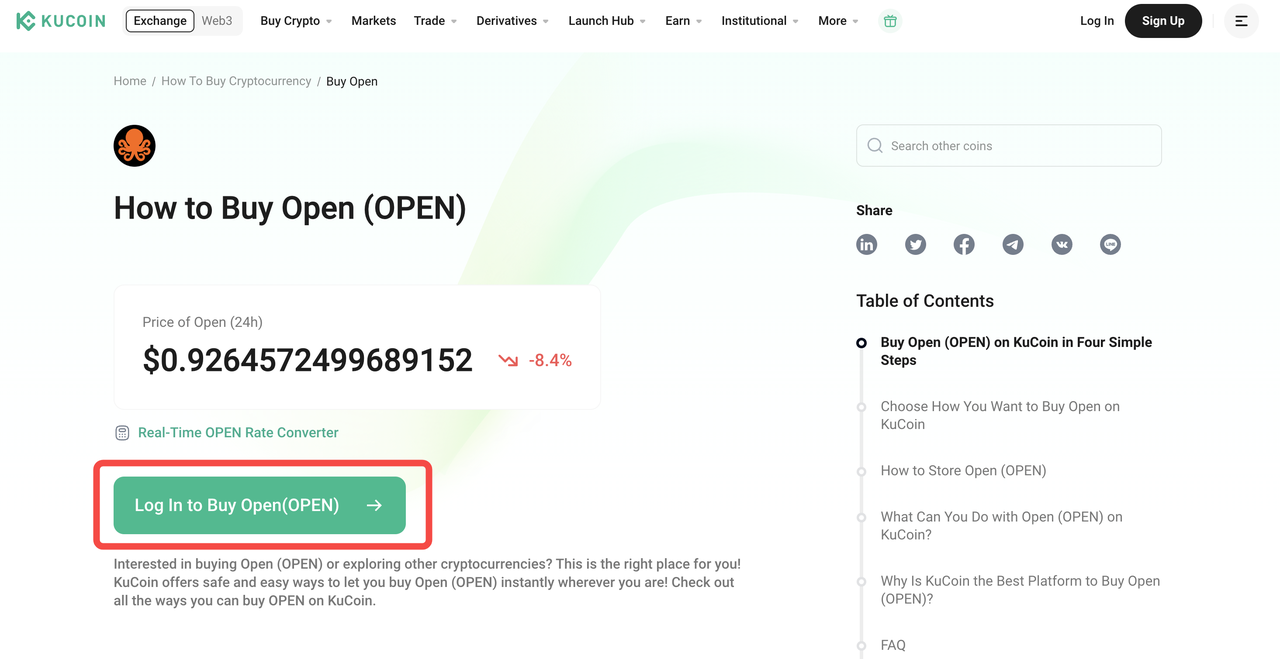Share on Twitter
Screen dimensions: 1280x659
pyautogui.click(x=915, y=245)
